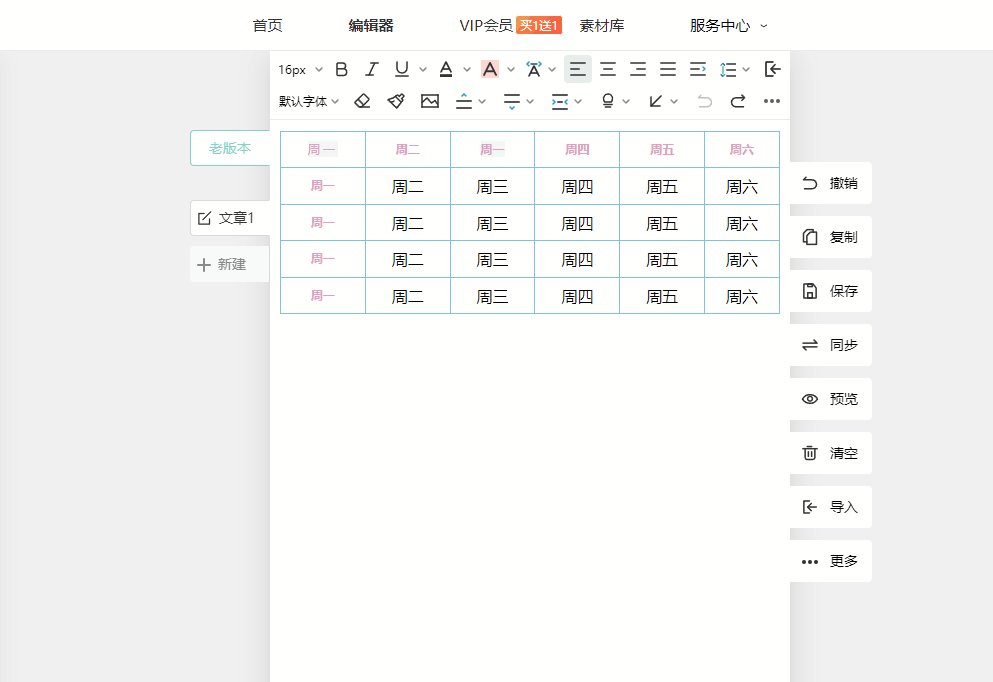This screenshot has width=993, height=682.
Task: Open 更多 options in the right sidebar
Action: click(831, 561)
